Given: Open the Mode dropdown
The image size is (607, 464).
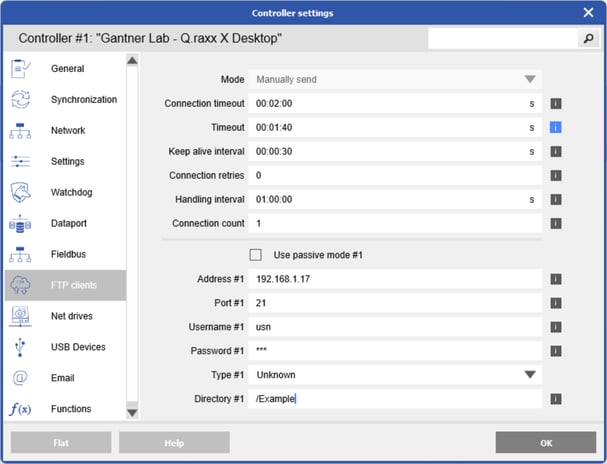Looking at the screenshot, I should tap(395, 79).
